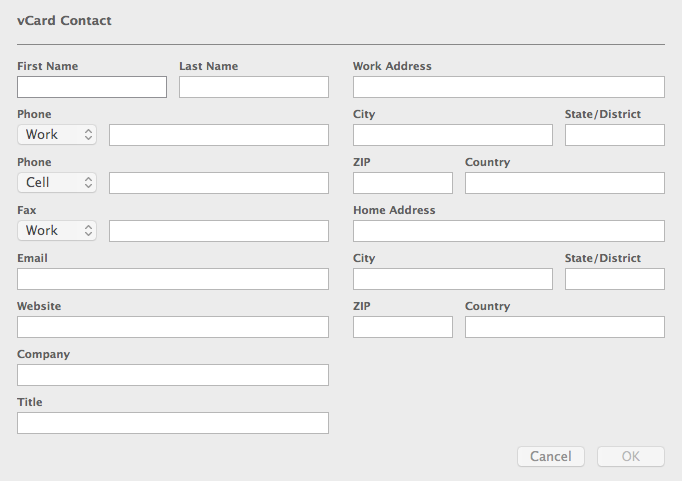
Task: Click the Company input field
Action: [173, 375]
